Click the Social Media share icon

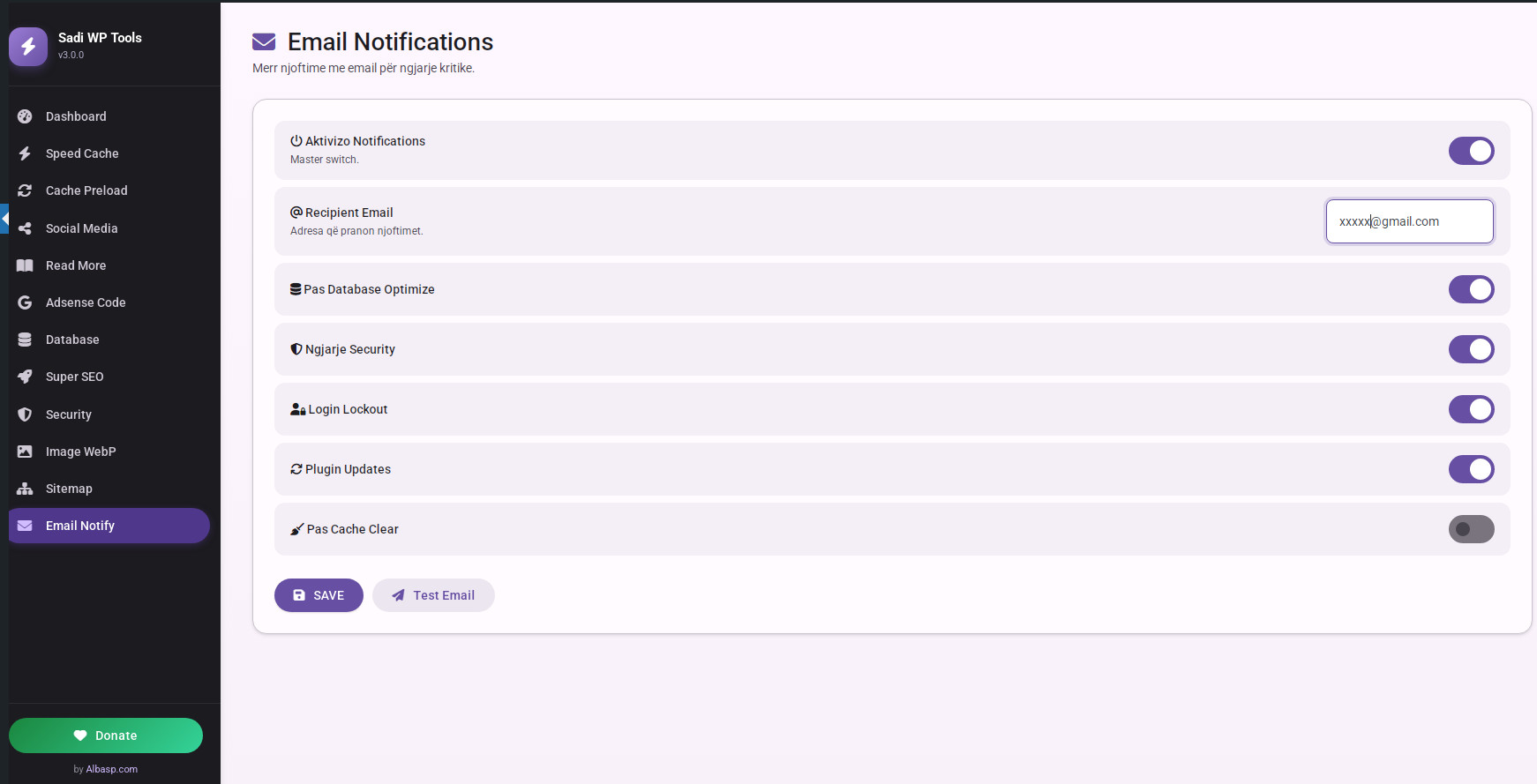[x=25, y=228]
